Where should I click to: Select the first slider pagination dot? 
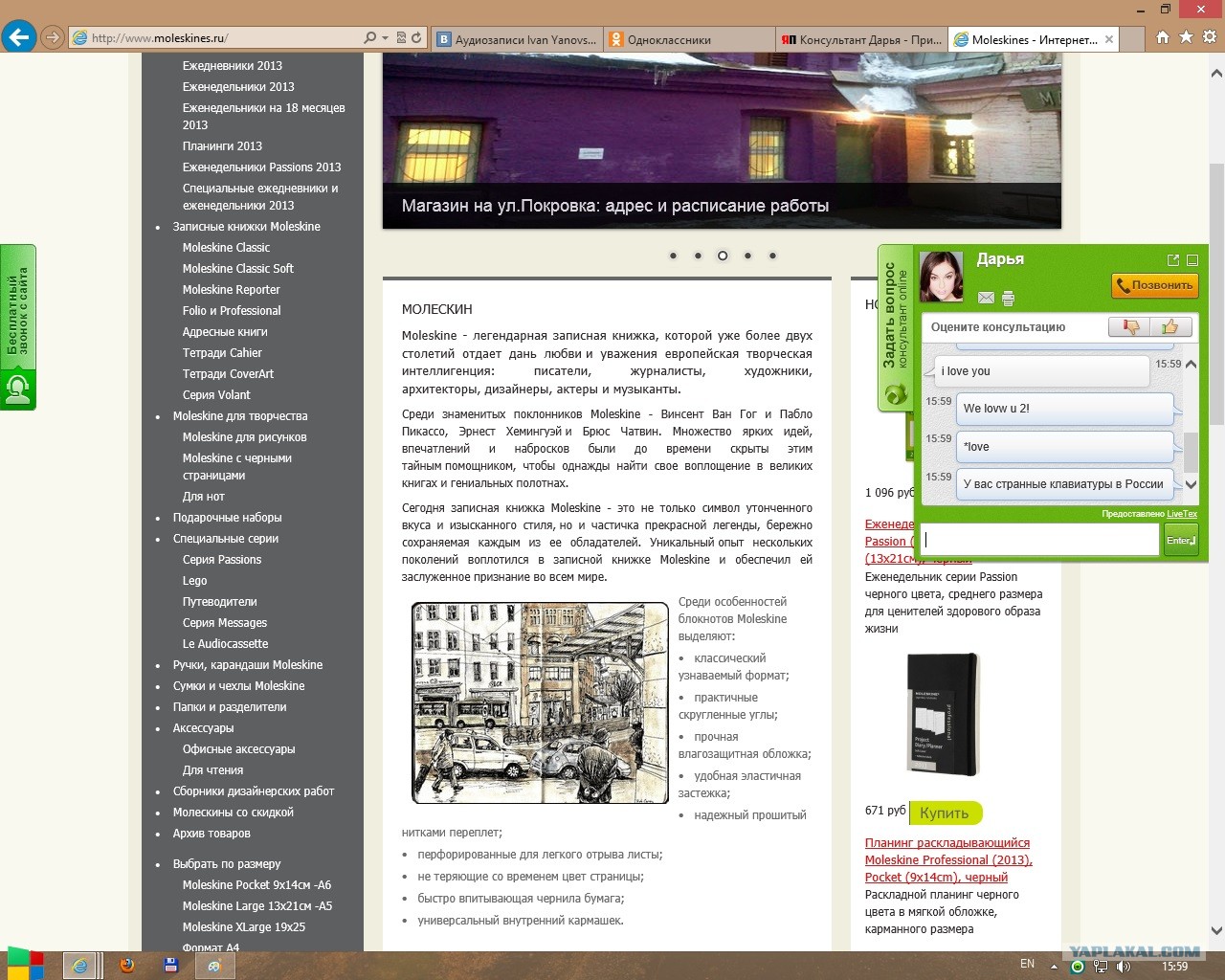click(673, 256)
